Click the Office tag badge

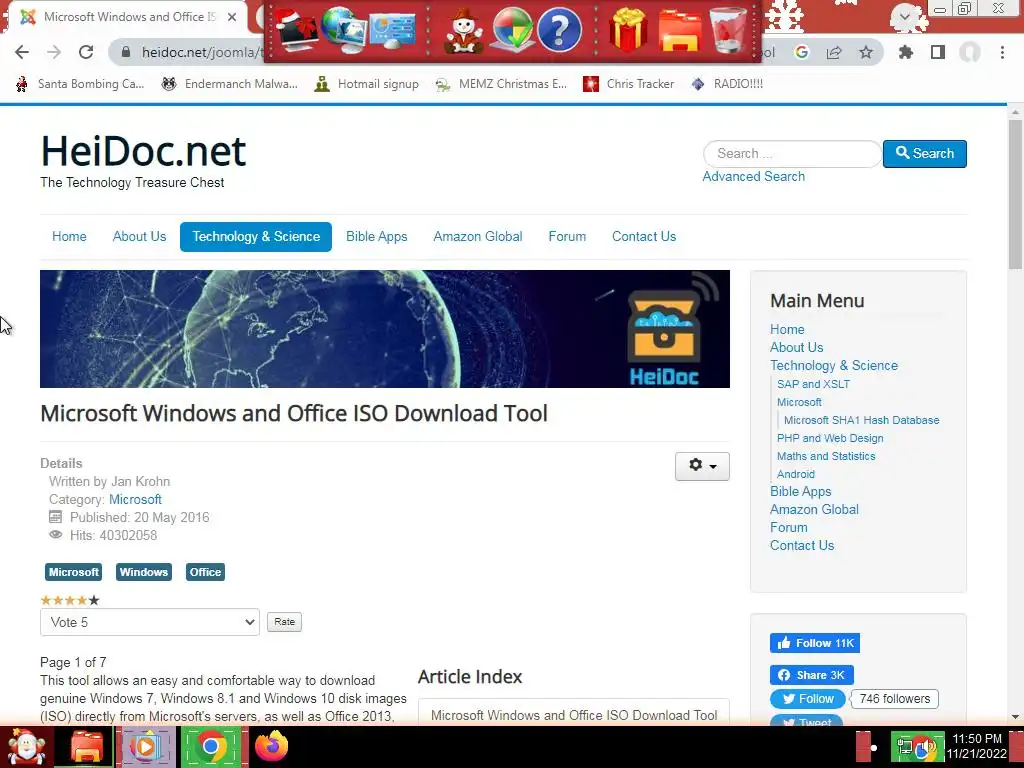click(205, 572)
